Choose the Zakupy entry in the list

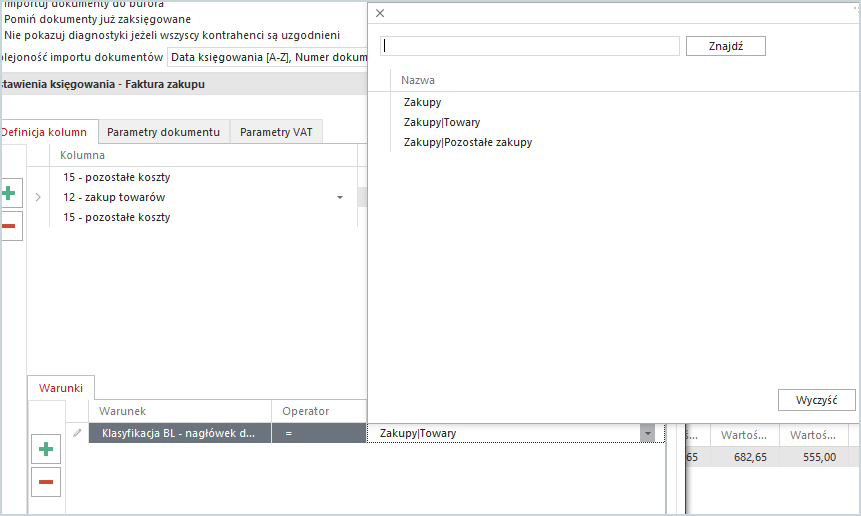click(x=422, y=102)
